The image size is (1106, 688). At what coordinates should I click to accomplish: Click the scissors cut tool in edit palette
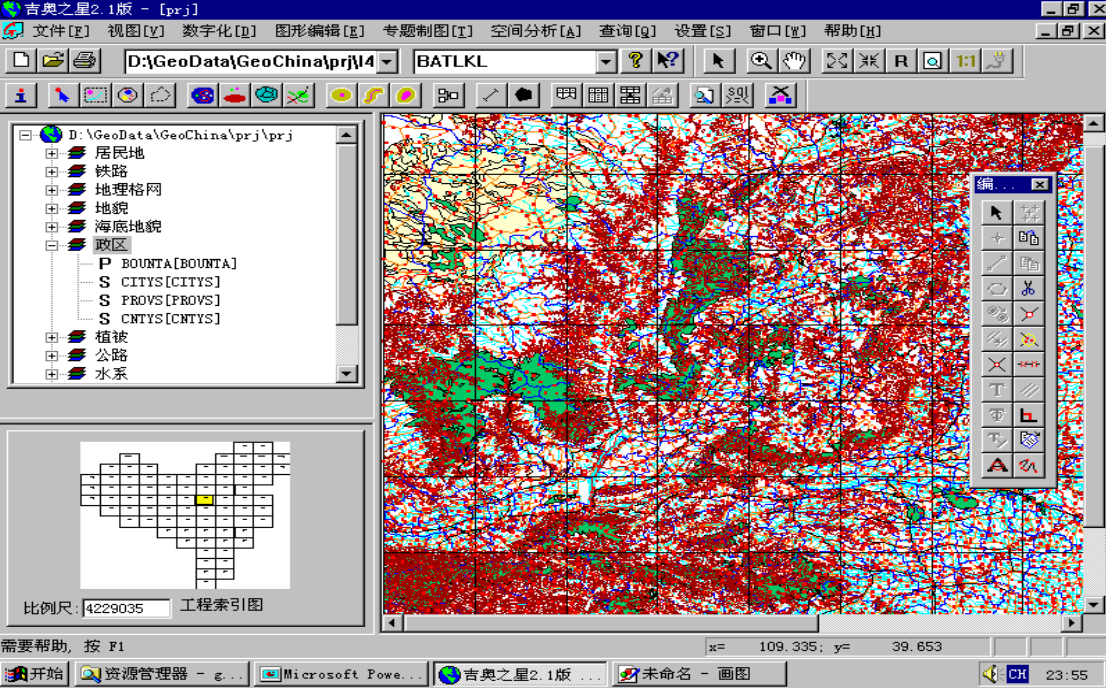point(1028,289)
